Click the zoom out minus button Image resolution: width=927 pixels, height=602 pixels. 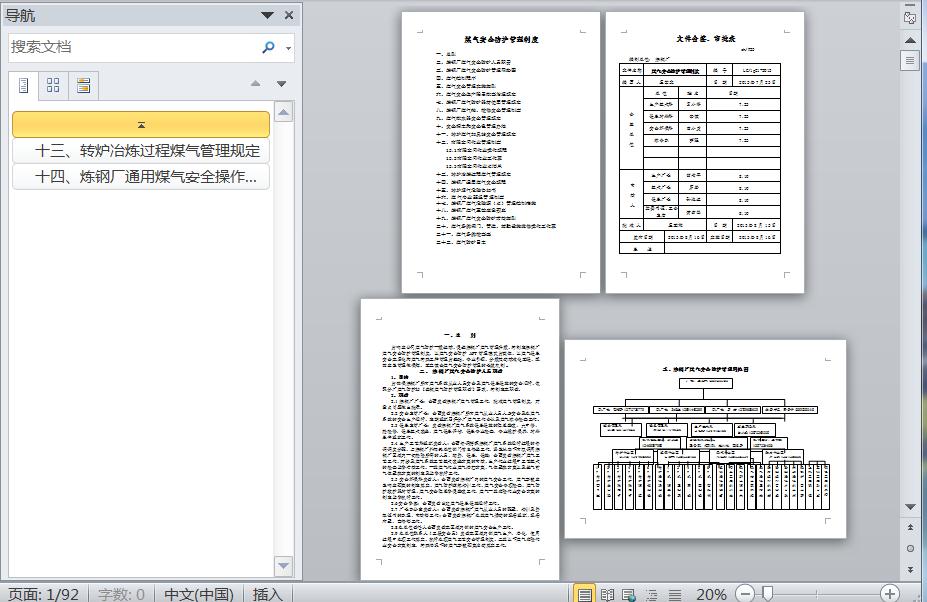745,594
